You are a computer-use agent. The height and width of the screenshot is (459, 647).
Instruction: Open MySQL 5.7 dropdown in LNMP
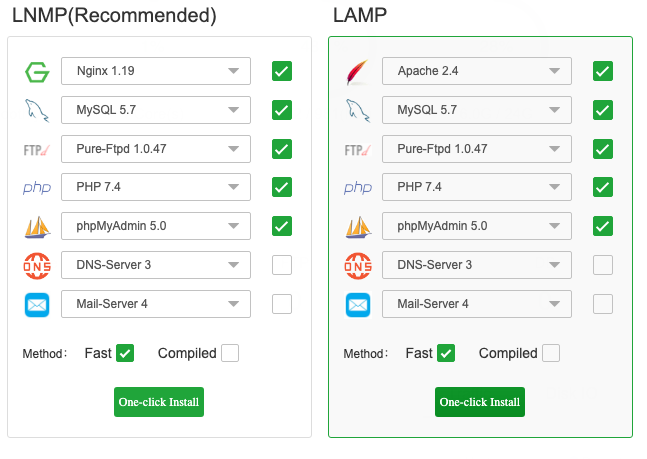156,110
